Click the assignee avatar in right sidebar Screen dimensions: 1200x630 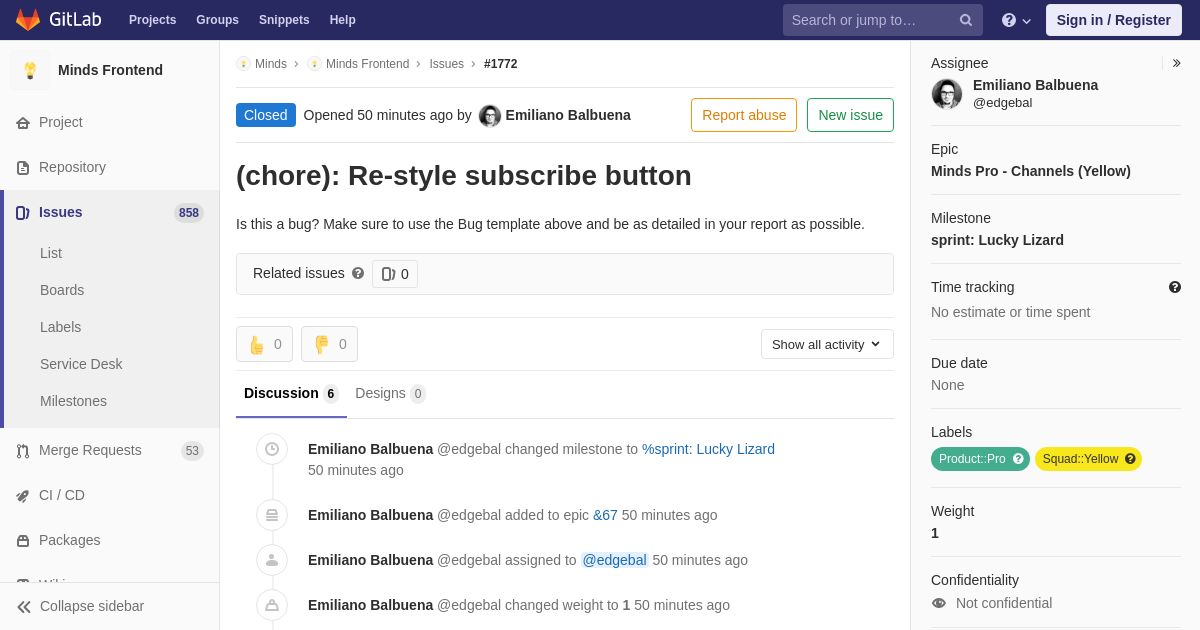tap(947, 94)
